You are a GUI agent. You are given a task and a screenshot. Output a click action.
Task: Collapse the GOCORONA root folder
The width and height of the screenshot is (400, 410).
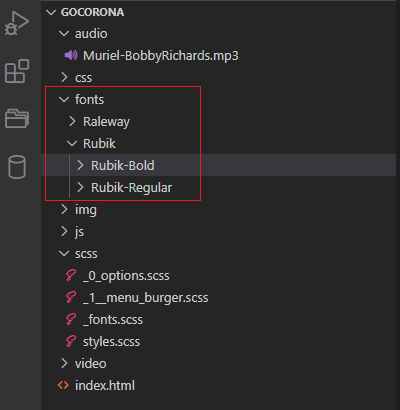point(51,13)
